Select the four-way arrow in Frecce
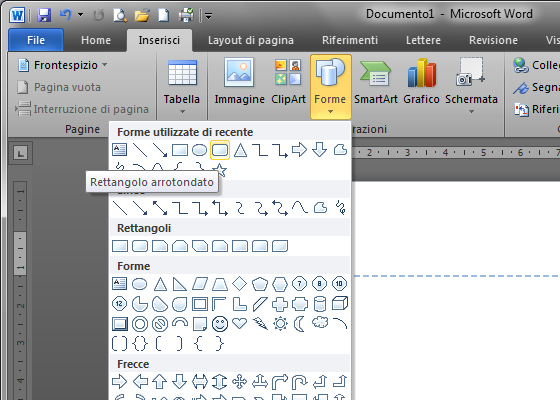560x400 pixels. (x=239, y=382)
